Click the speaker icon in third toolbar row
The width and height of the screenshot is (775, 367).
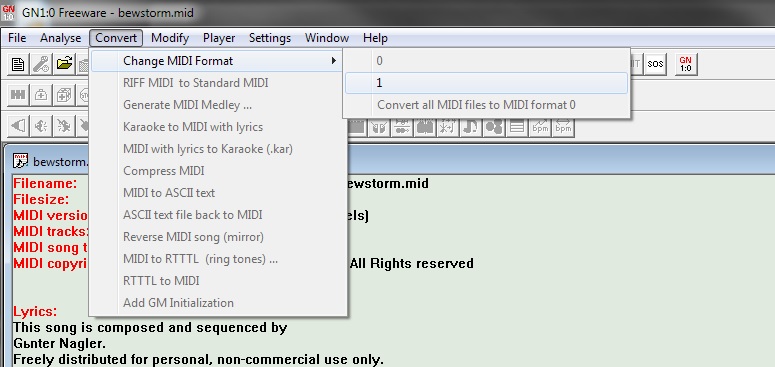[x=18, y=126]
